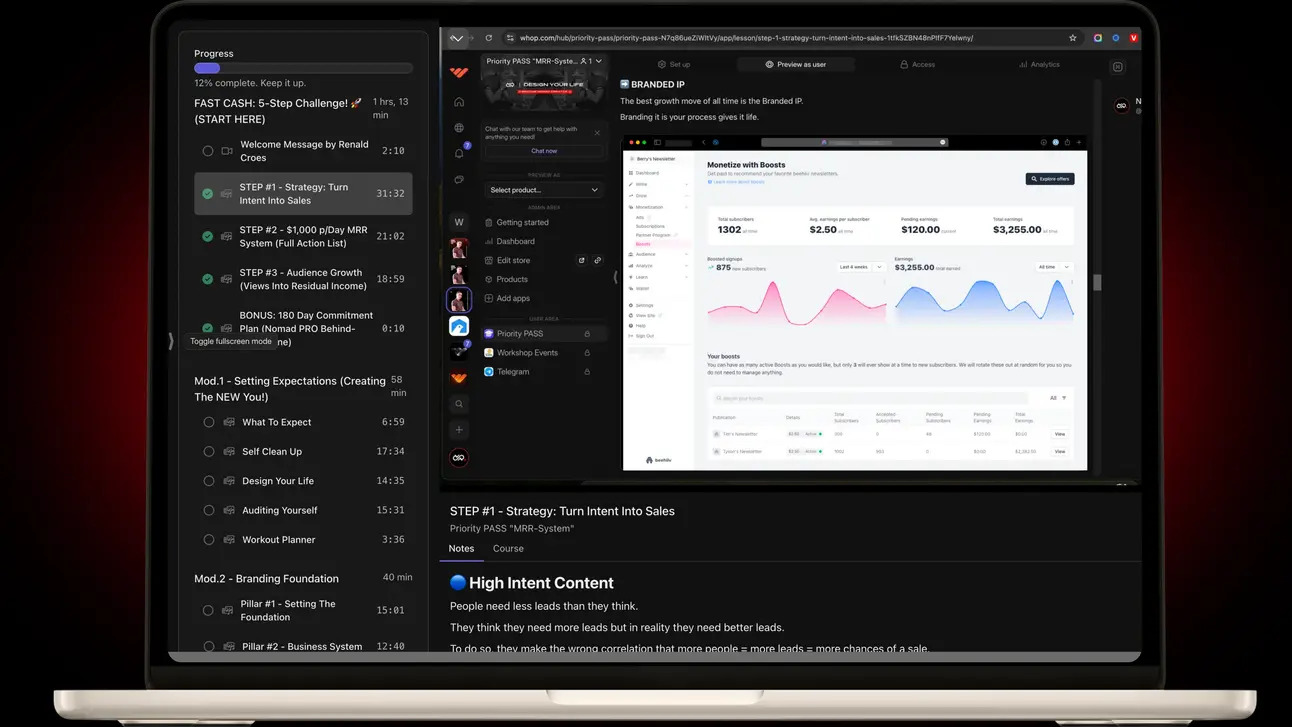Click the red V browser extension icon
The height and width of the screenshot is (727, 1292).
click(x=1134, y=38)
